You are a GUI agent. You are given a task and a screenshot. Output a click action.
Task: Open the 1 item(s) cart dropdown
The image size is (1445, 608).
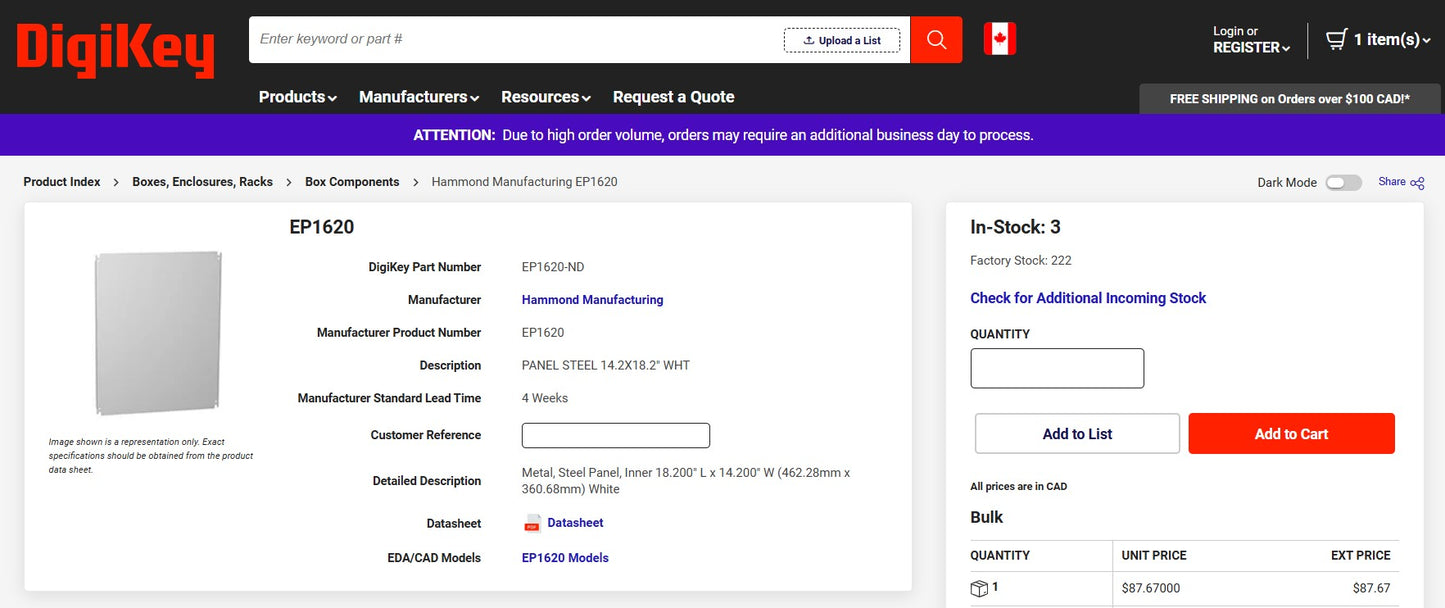tap(1392, 40)
